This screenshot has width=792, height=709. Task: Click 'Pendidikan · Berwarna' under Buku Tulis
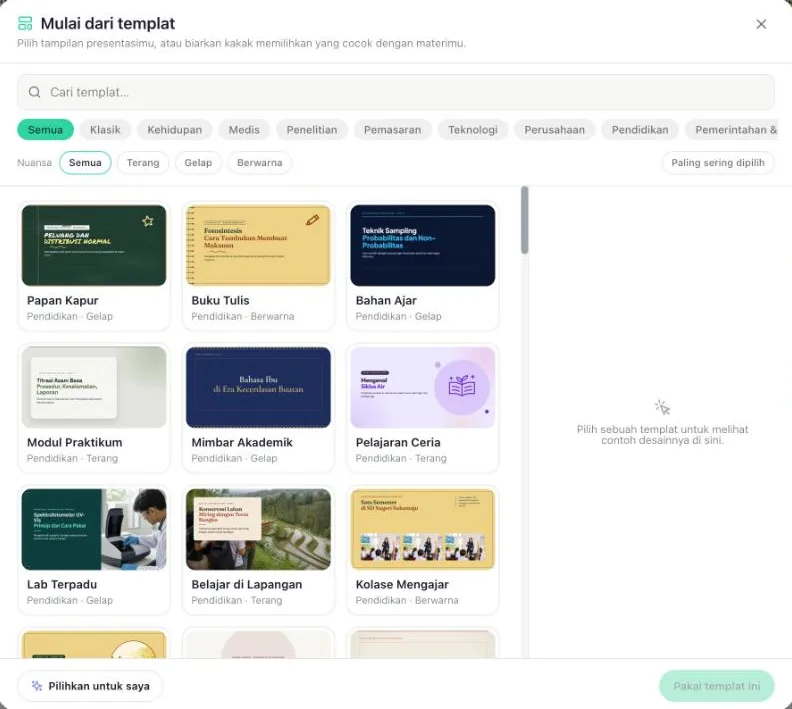242,316
